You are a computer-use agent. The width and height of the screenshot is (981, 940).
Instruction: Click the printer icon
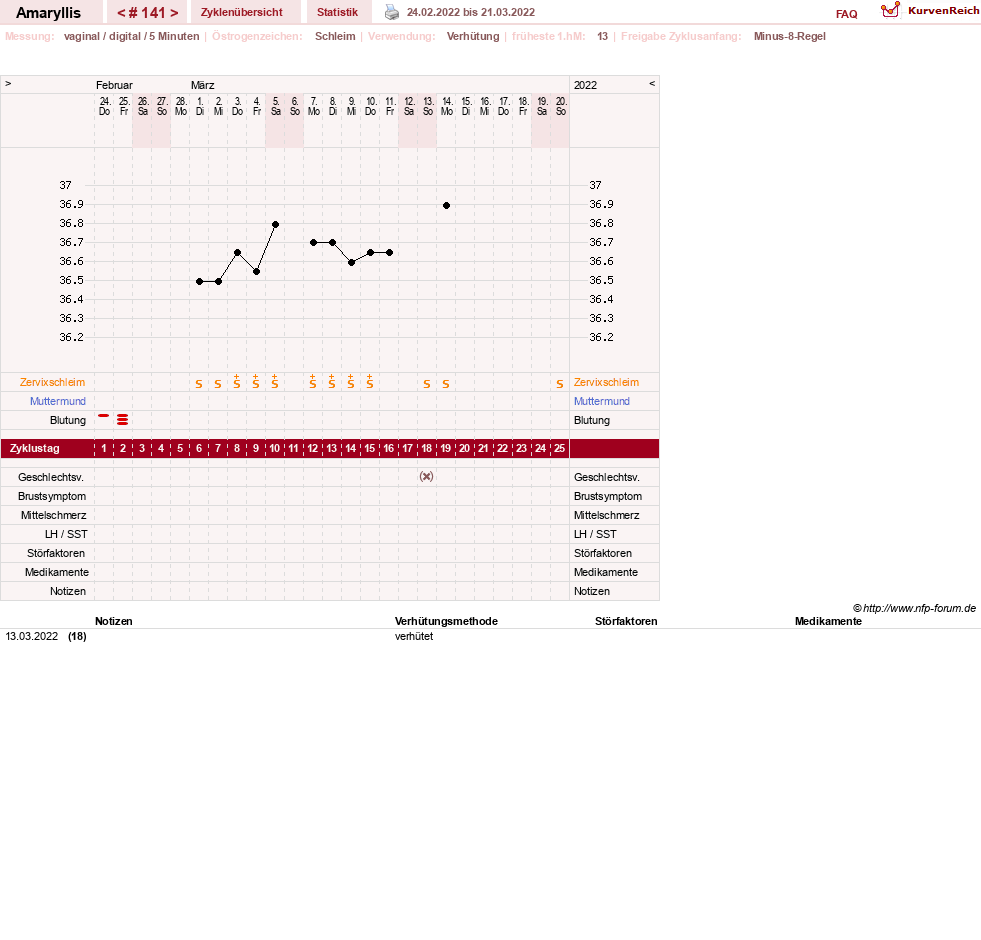(392, 12)
